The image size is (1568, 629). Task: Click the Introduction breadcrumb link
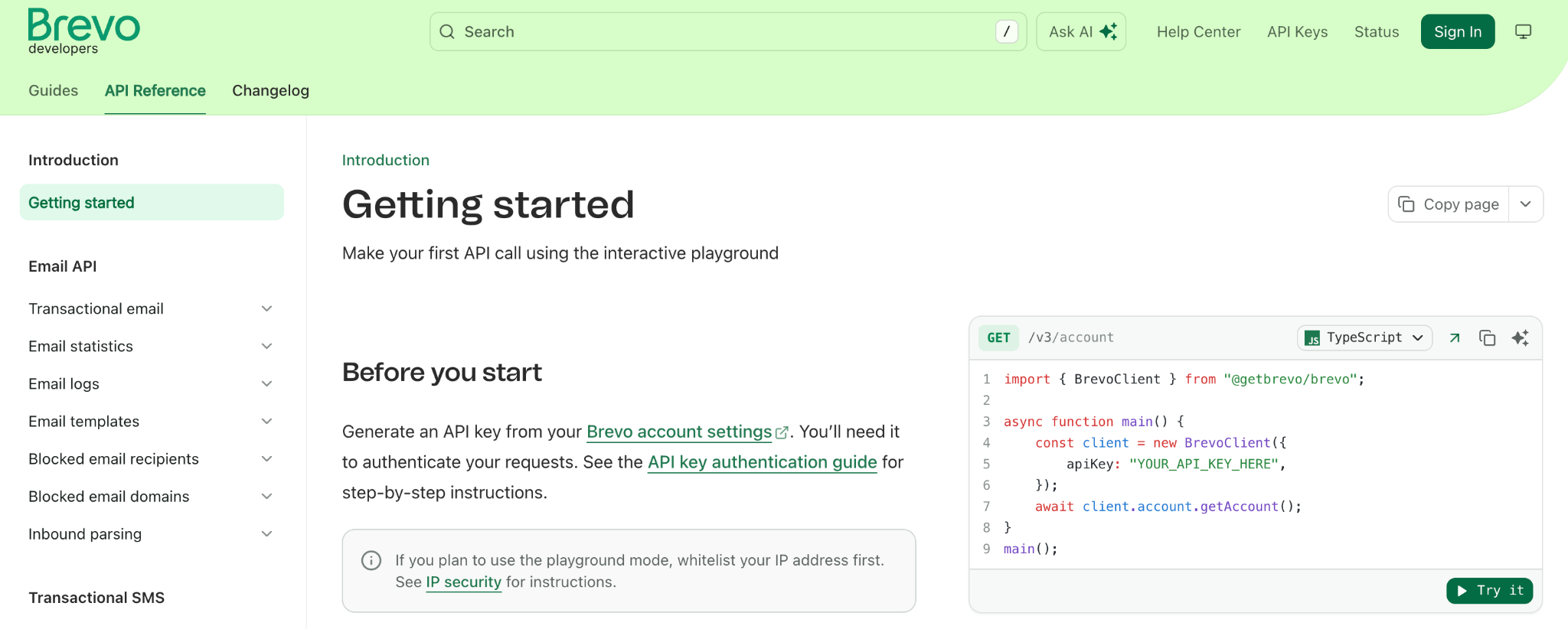click(x=386, y=160)
